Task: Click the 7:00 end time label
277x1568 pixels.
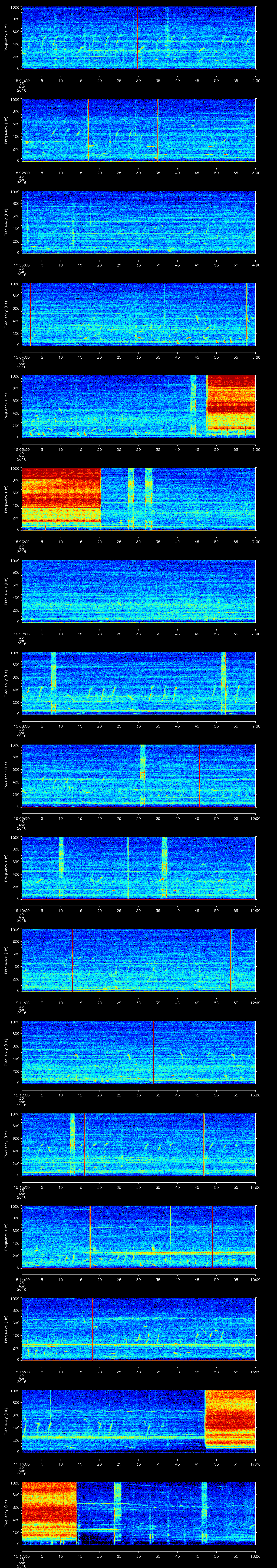Action: (256, 542)
